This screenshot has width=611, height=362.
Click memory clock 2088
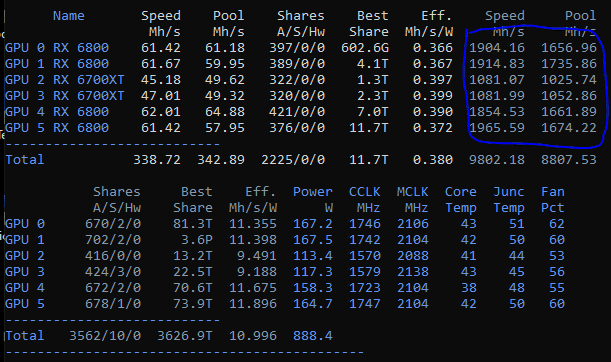coord(413,256)
